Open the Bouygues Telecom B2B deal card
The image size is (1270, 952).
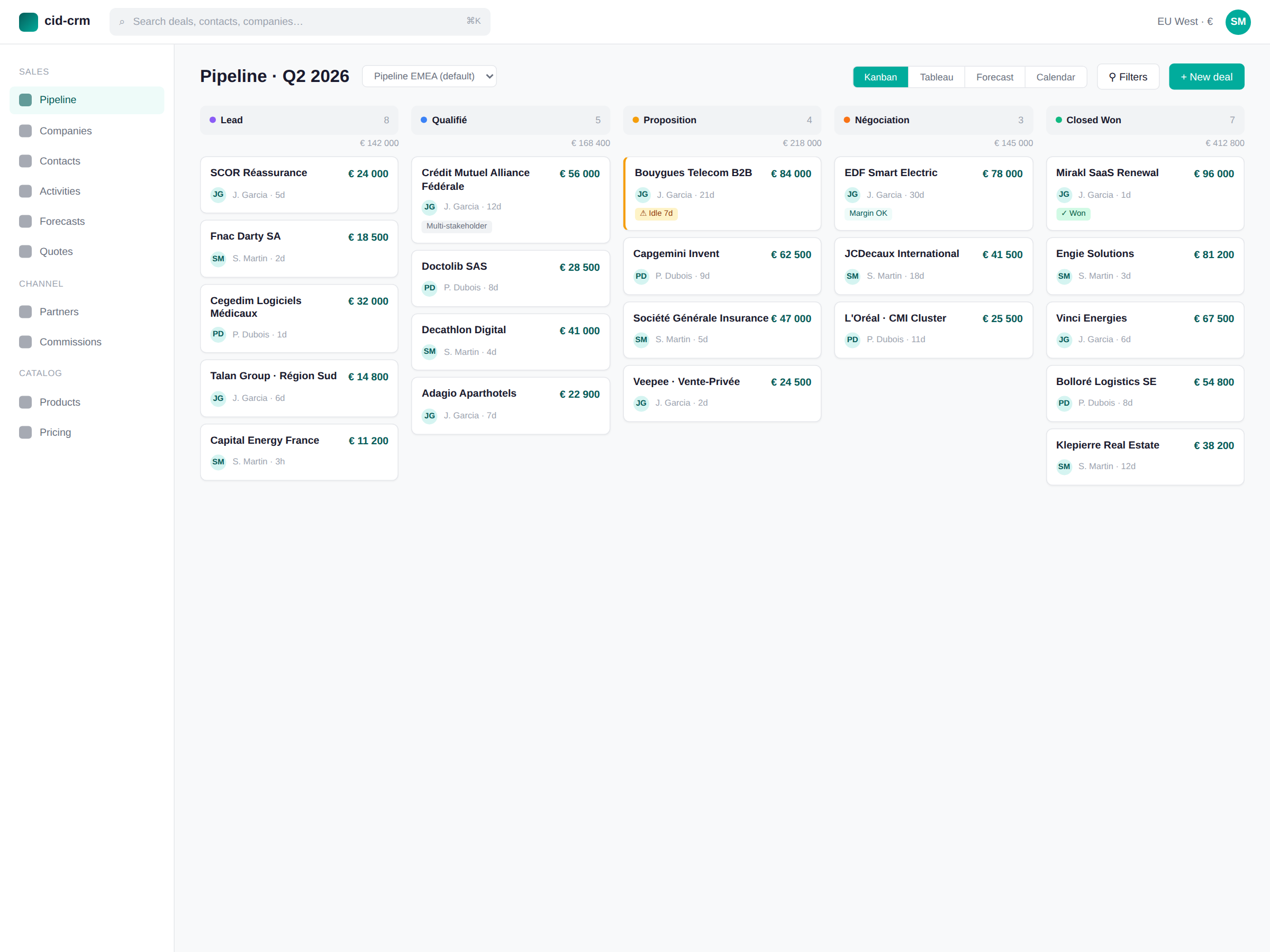pyautogui.click(x=722, y=194)
